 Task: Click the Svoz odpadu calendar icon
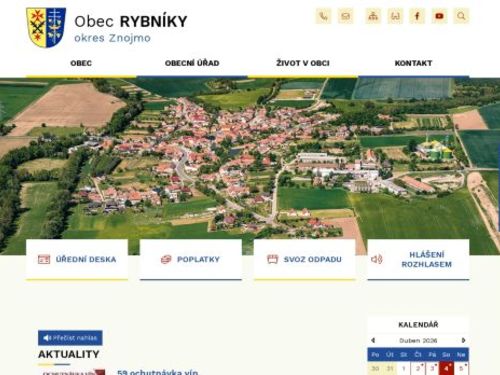click(x=273, y=259)
